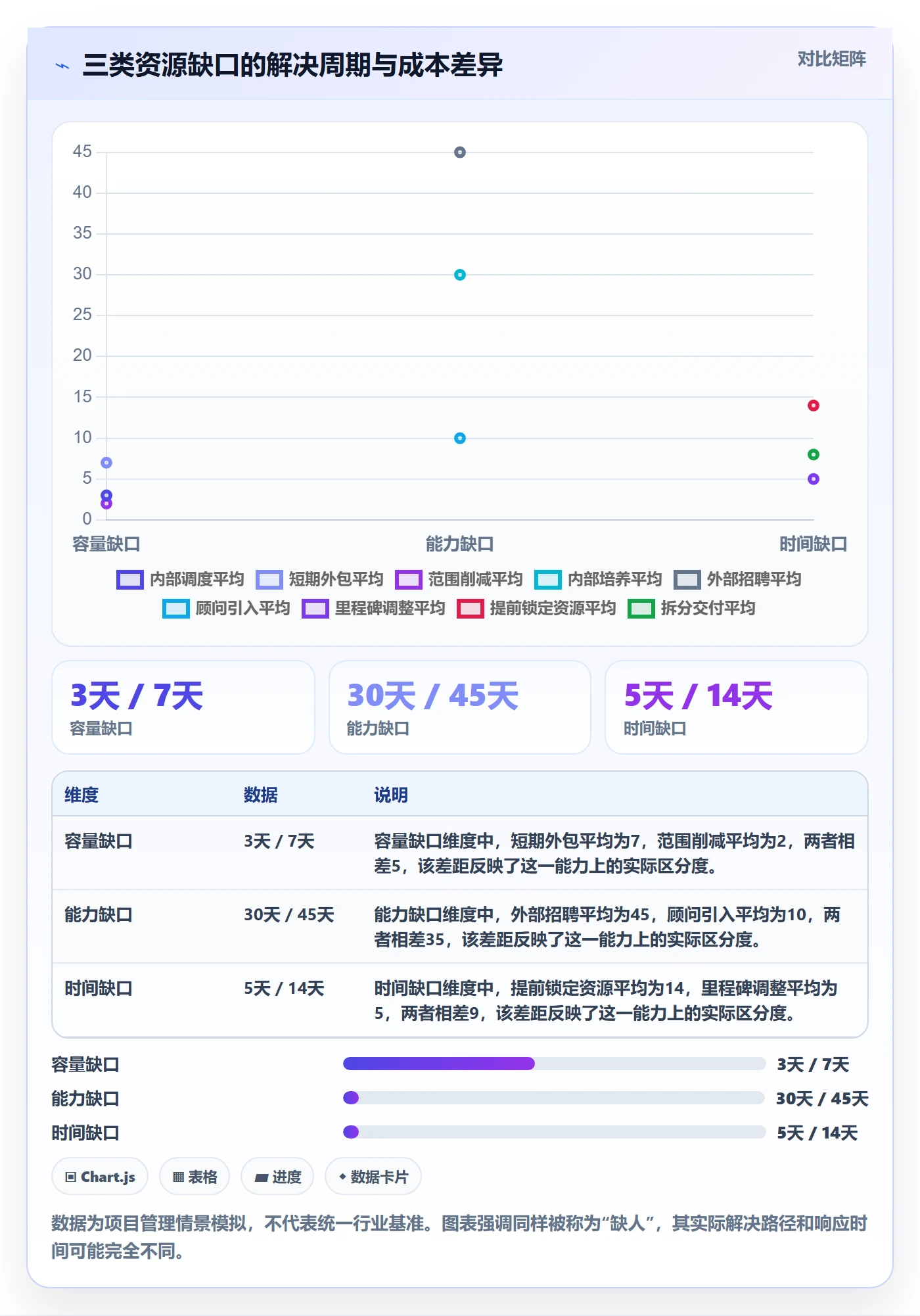
Task: Click the 5天 / 14天 table cell
Action: [285, 989]
